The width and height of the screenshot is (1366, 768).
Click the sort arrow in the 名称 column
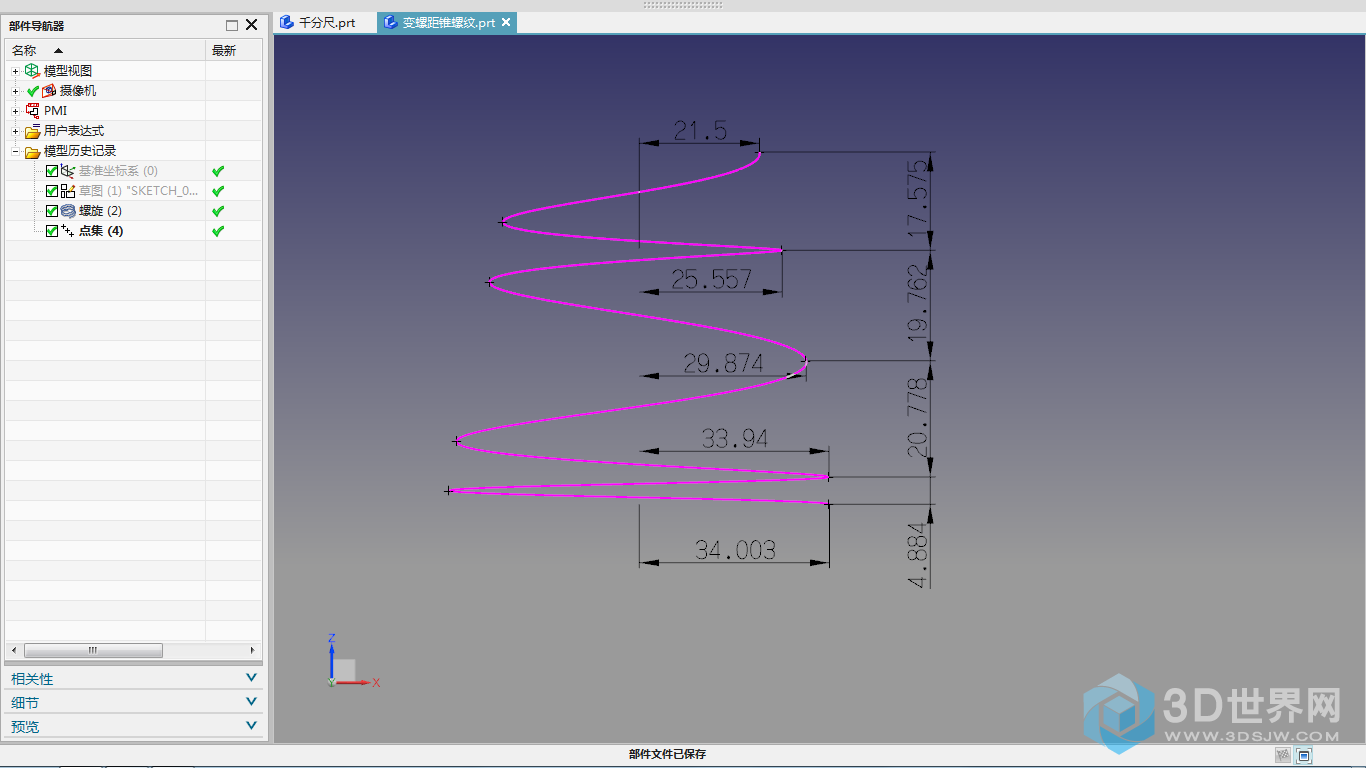click(58, 50)
